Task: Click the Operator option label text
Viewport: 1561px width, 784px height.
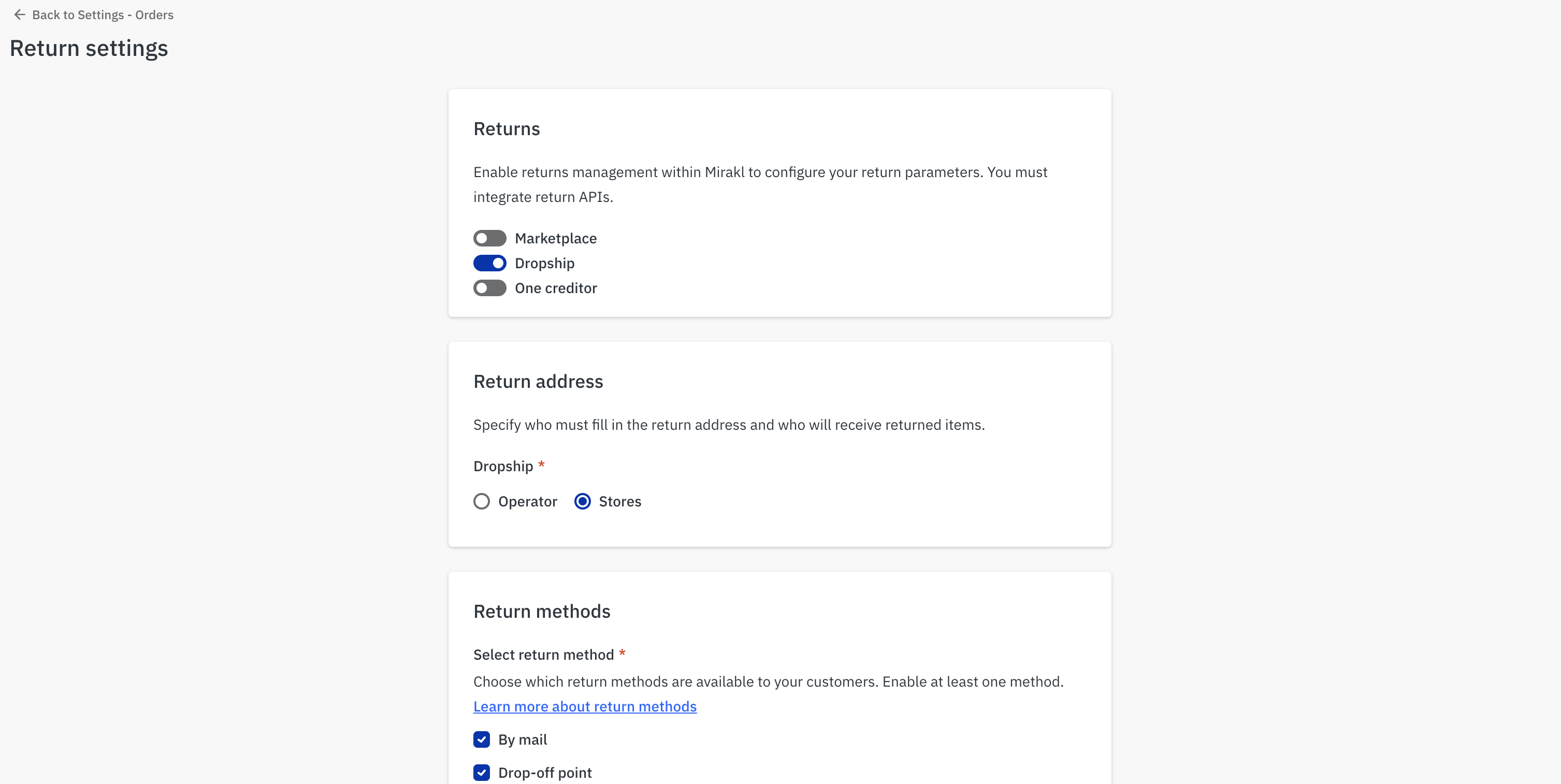Action: click(527, 501)
